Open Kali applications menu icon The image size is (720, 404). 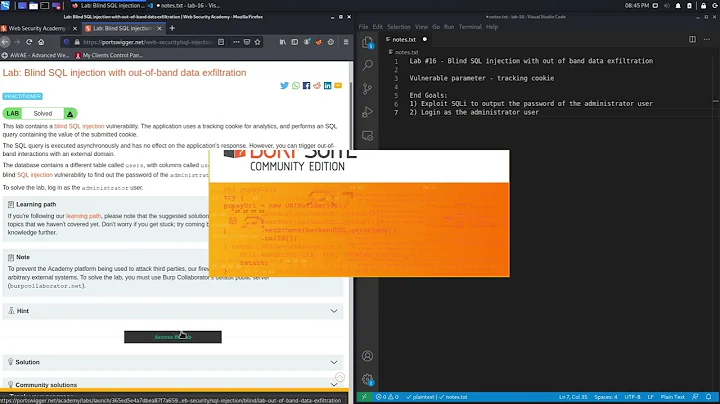coord(5,6)
